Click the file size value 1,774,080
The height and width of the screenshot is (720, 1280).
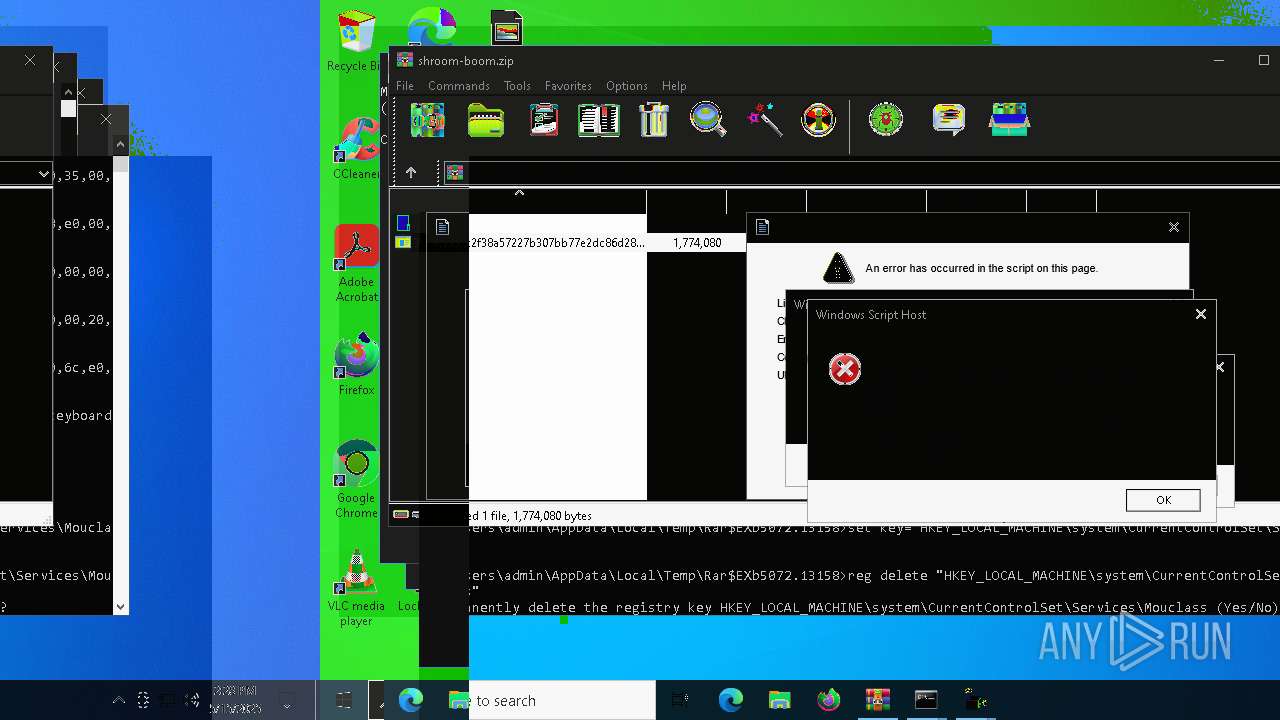pyautogui.click(x=697, y=243)
